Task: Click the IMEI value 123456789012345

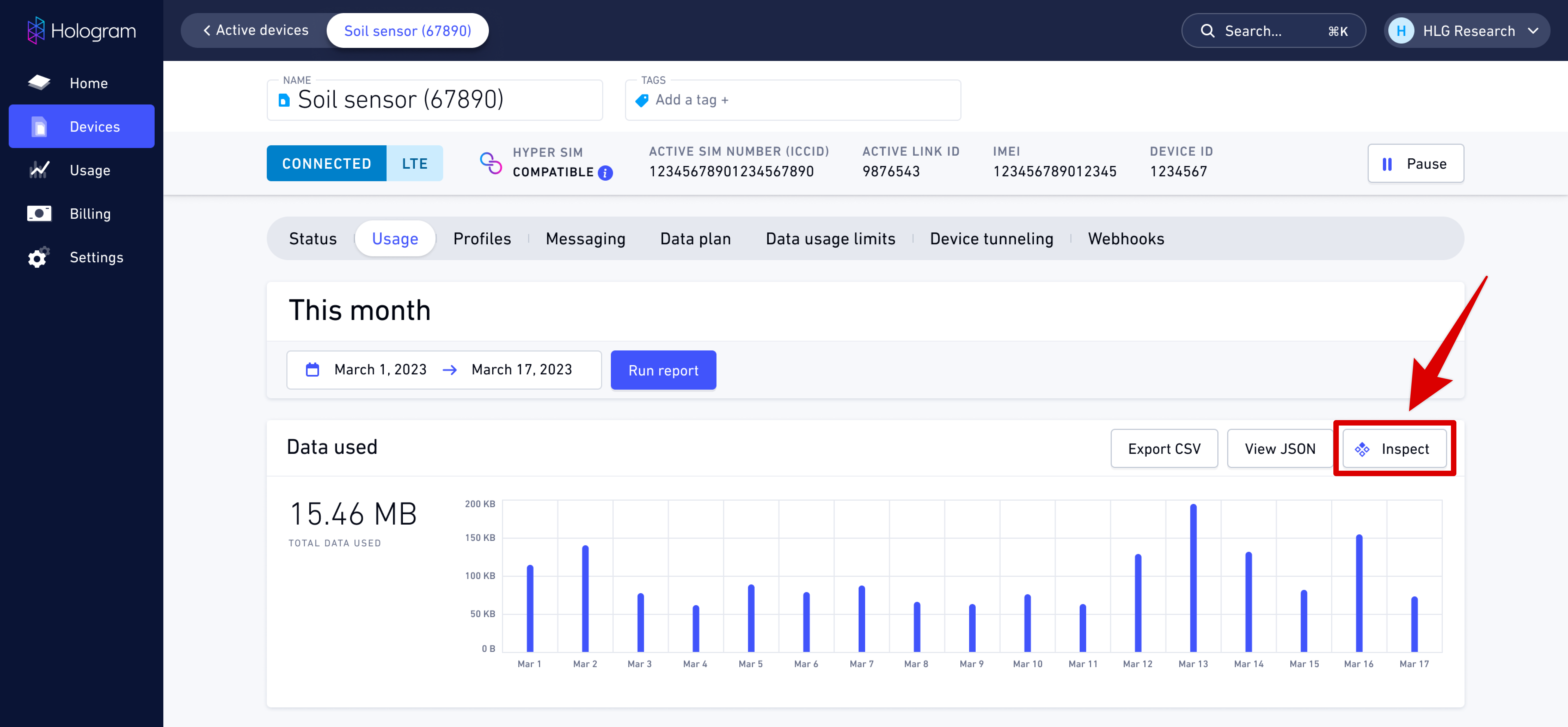Action: (x=1054, y=172)
